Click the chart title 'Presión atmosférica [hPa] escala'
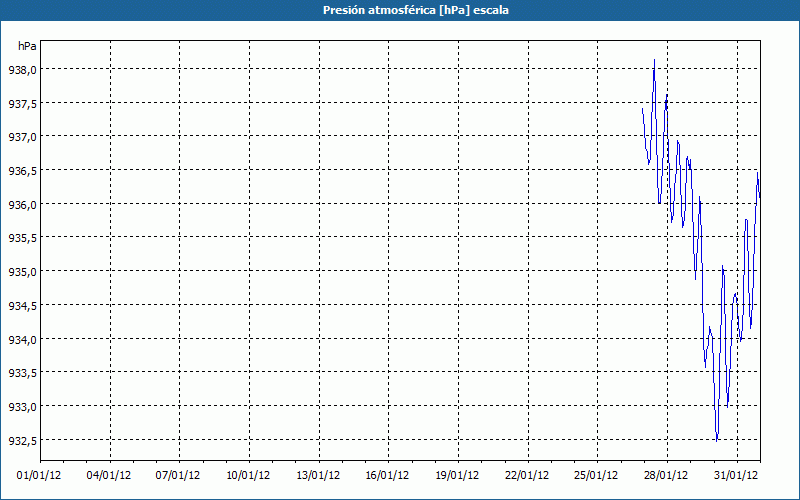 [x=416, y=10]
